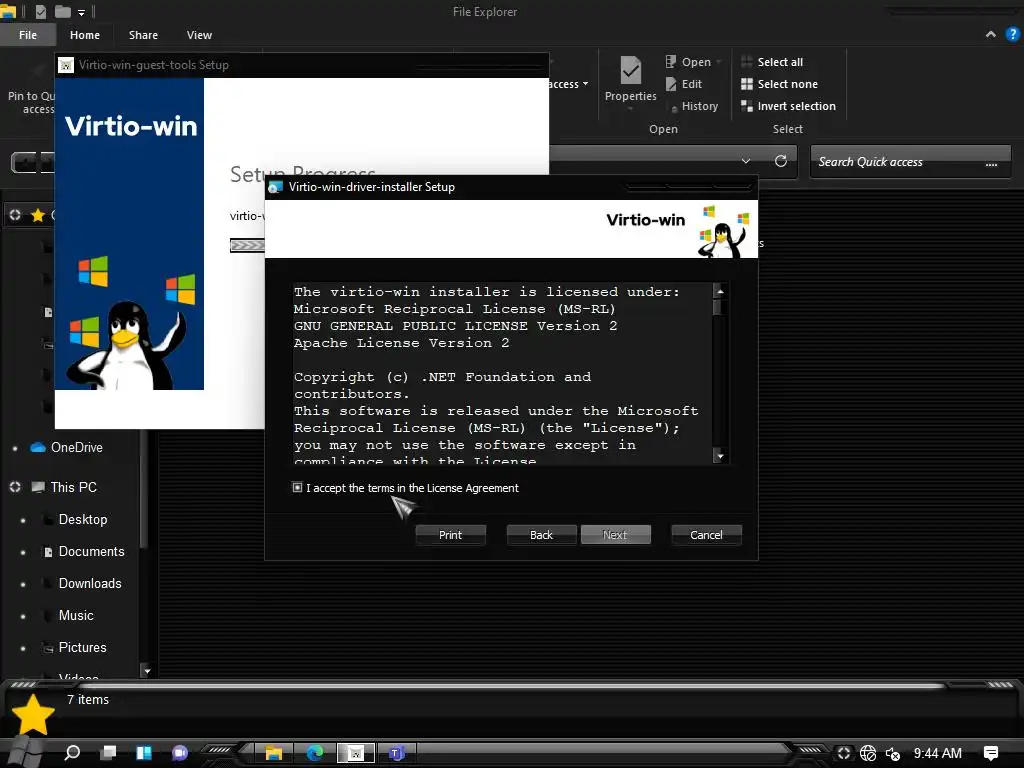
Task: Open File Explorer taskbar icon
Action: coord(274,753)
